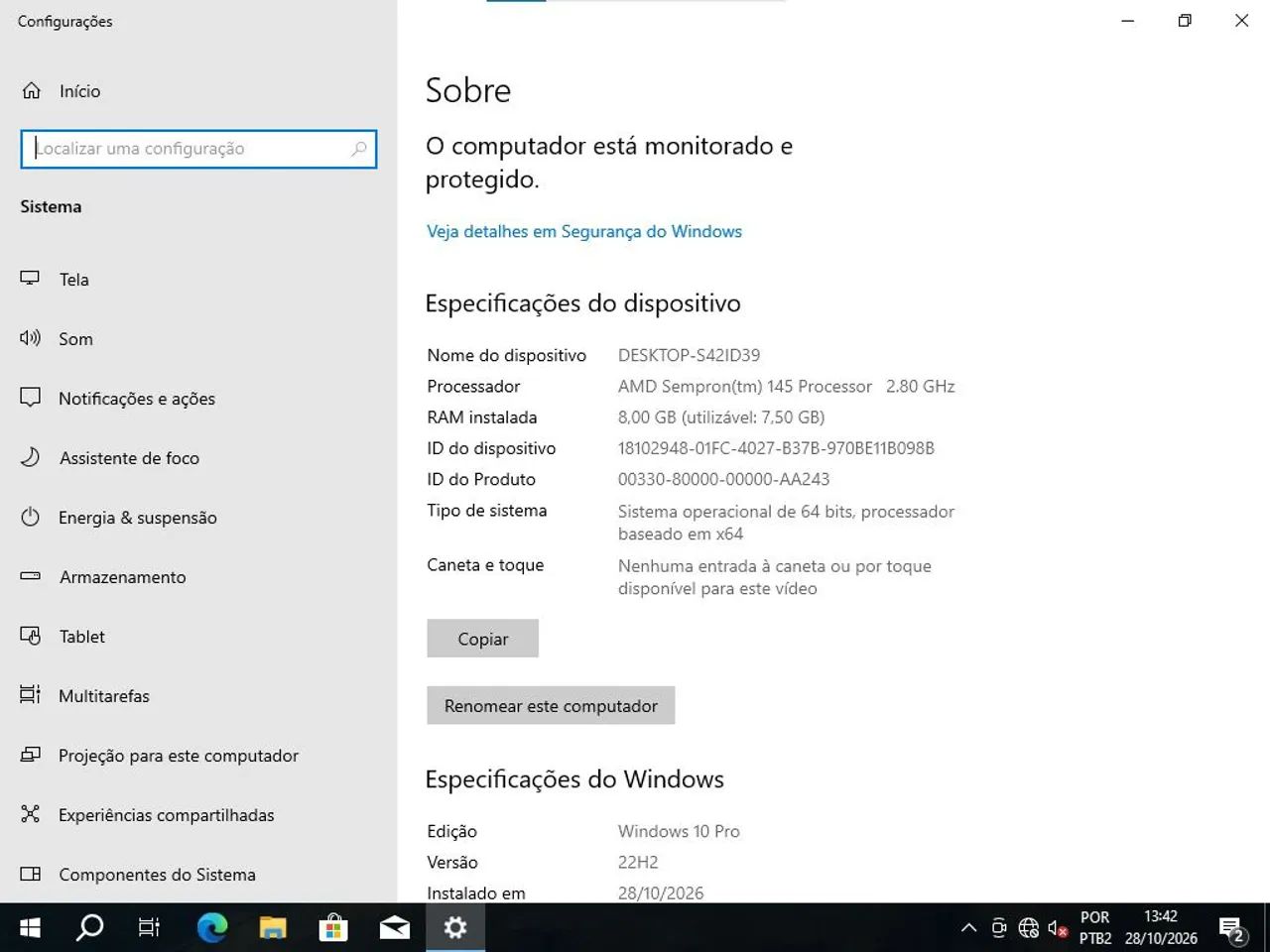The height and width of the screenshot is (952, 1270).
Task: Open Assistente de foco settings
Action: [x=198, y=458]
